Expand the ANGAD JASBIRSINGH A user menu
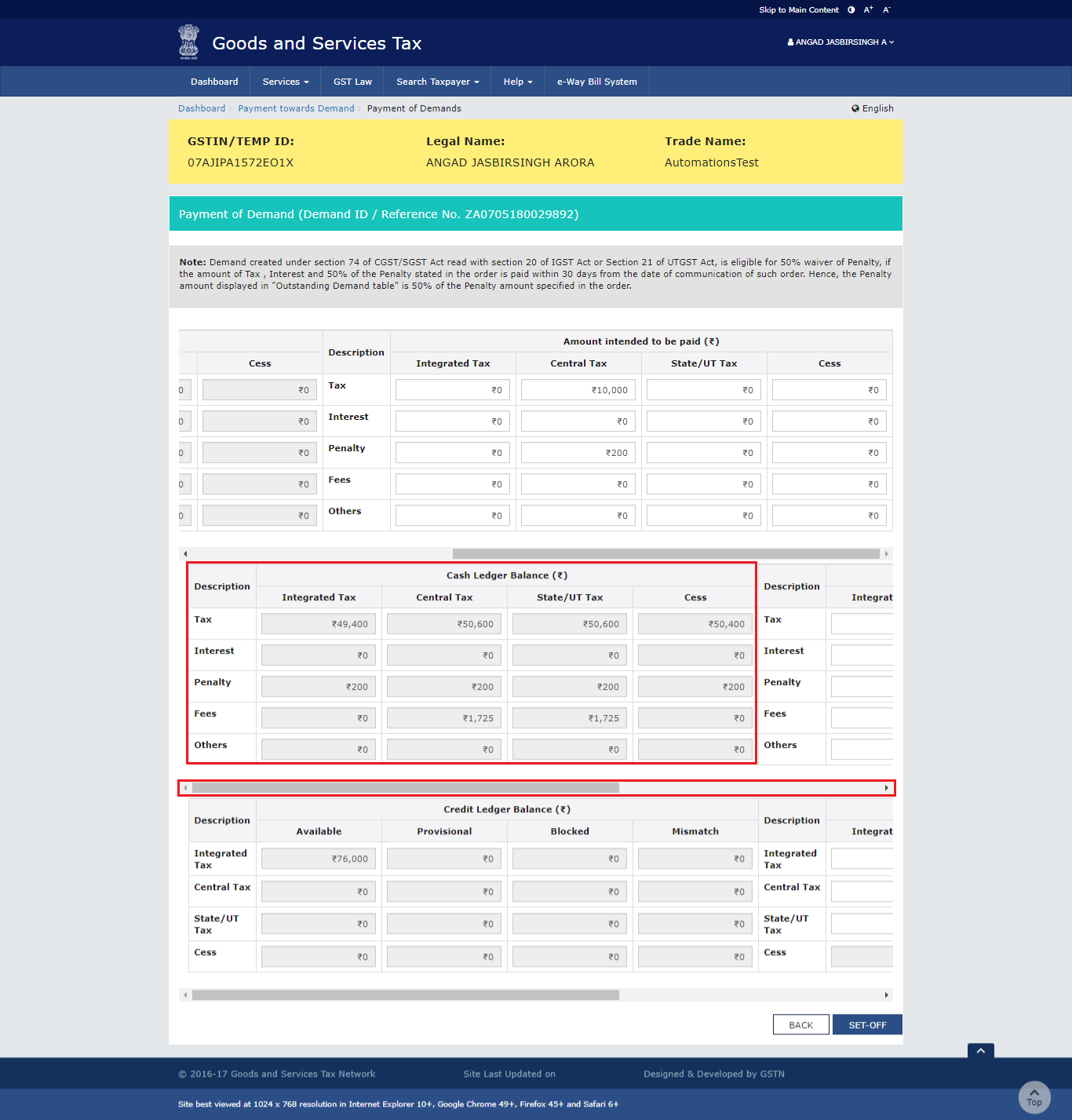1072x1120 pixels. tap(840, 42)
